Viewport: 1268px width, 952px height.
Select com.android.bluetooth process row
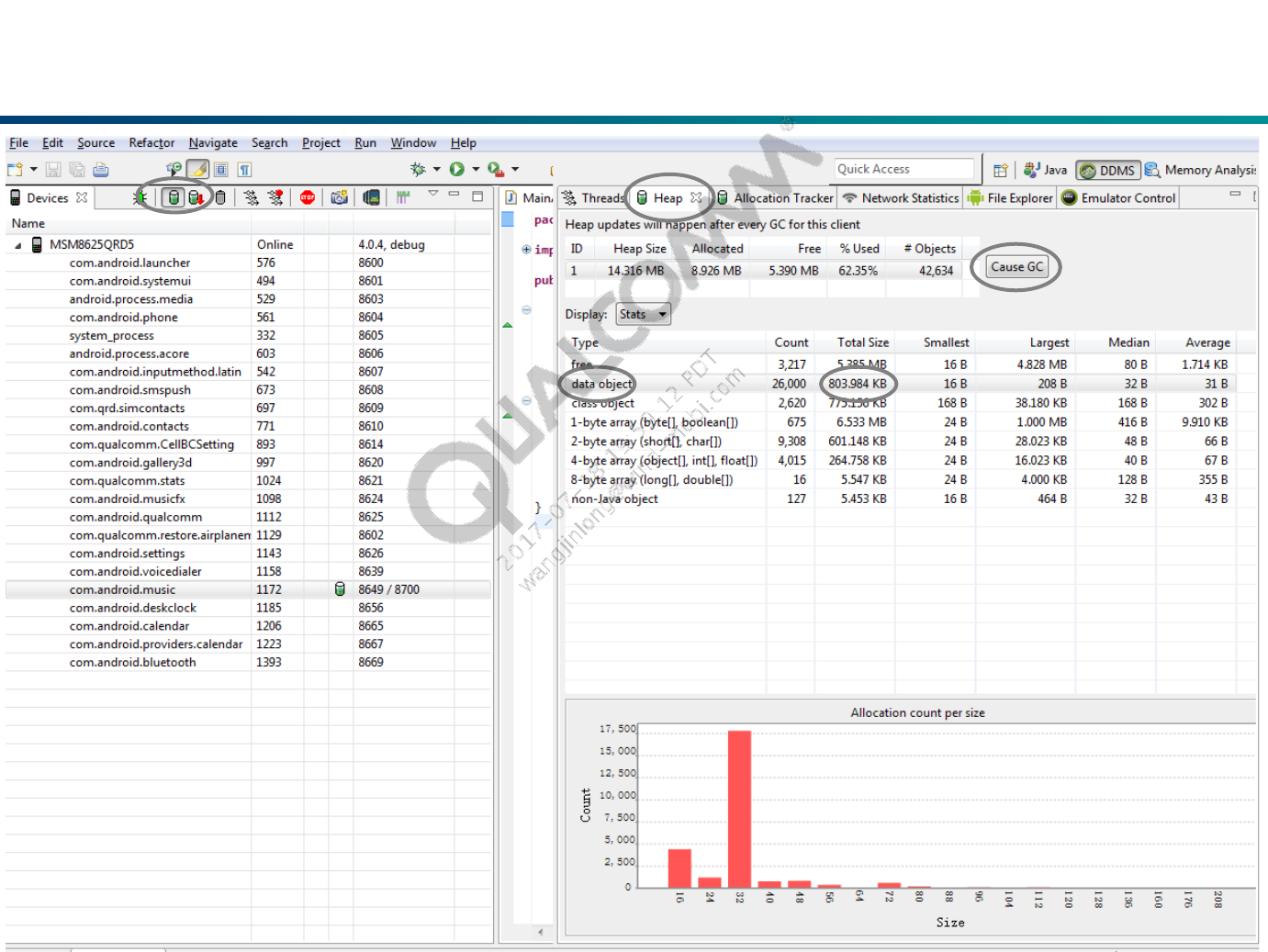point(248,662)
